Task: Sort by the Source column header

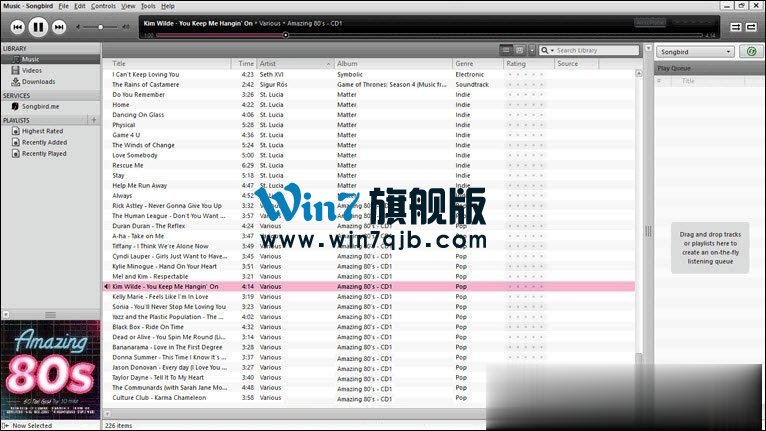Action: [x=576, y=64]
